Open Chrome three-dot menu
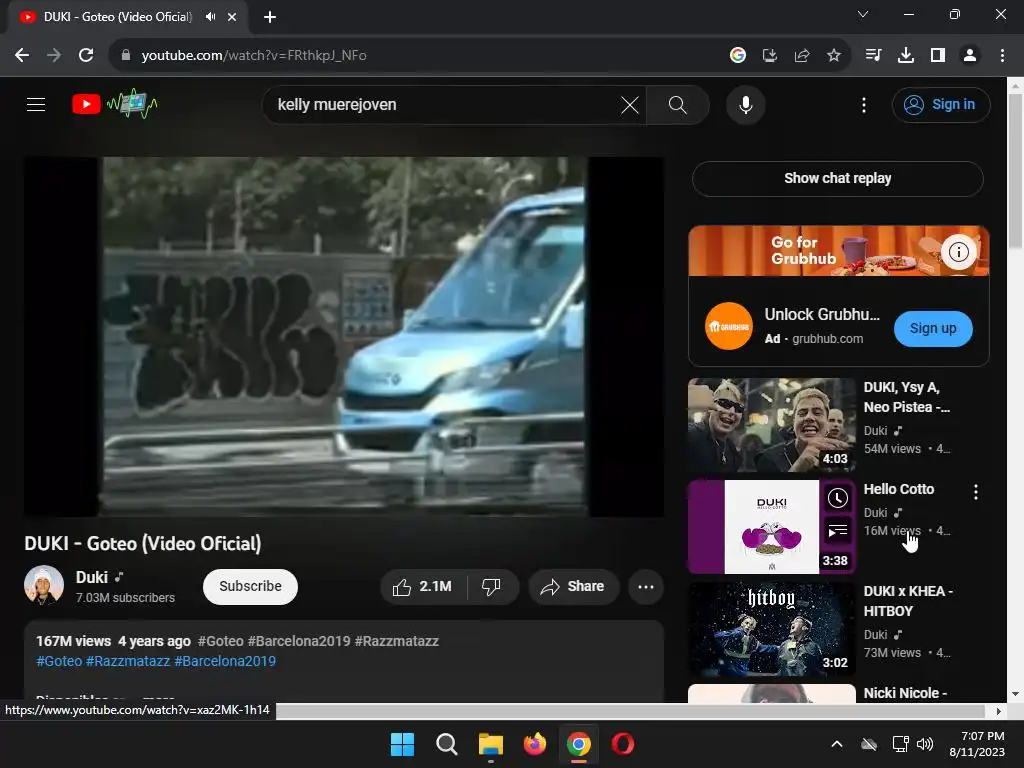The image size is (1024, 768). click(x=1002, y=56)
